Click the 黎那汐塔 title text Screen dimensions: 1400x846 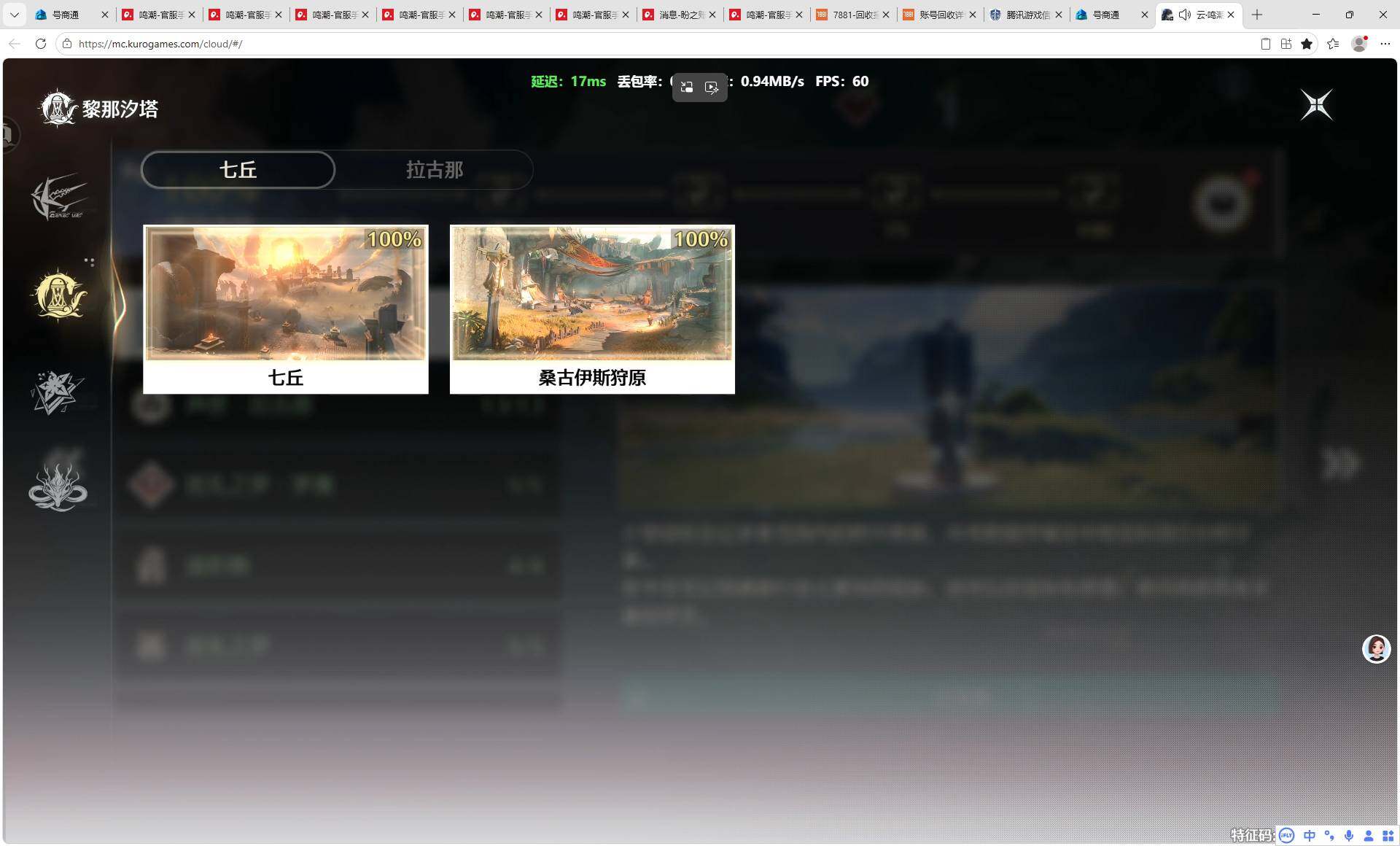point(120,109)
